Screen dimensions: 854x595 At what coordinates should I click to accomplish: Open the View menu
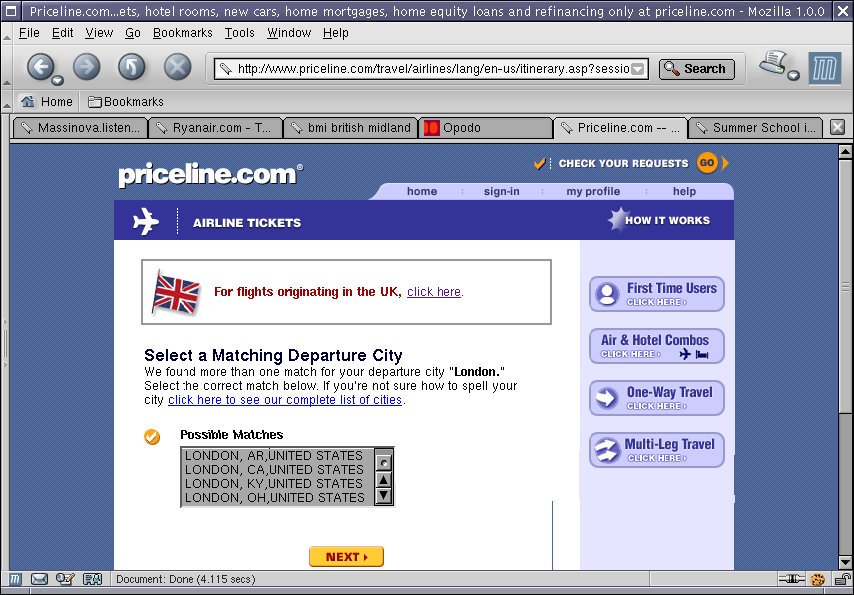pos(99,33)
